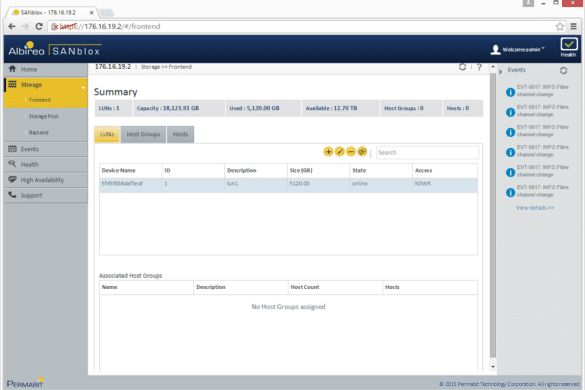The image size is (585, 390).
Task: Click the LUN Search field
Action: coord(428,152)
